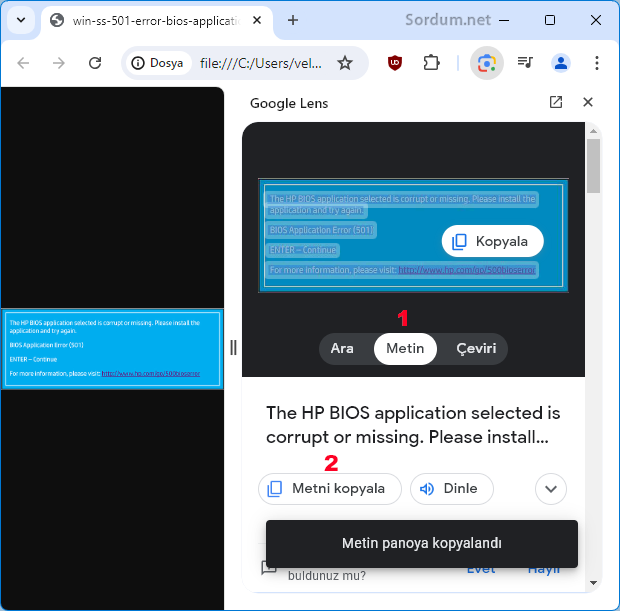Click the blue BIOS error image on page
620x611 pixels.
[x=112, y=349]
